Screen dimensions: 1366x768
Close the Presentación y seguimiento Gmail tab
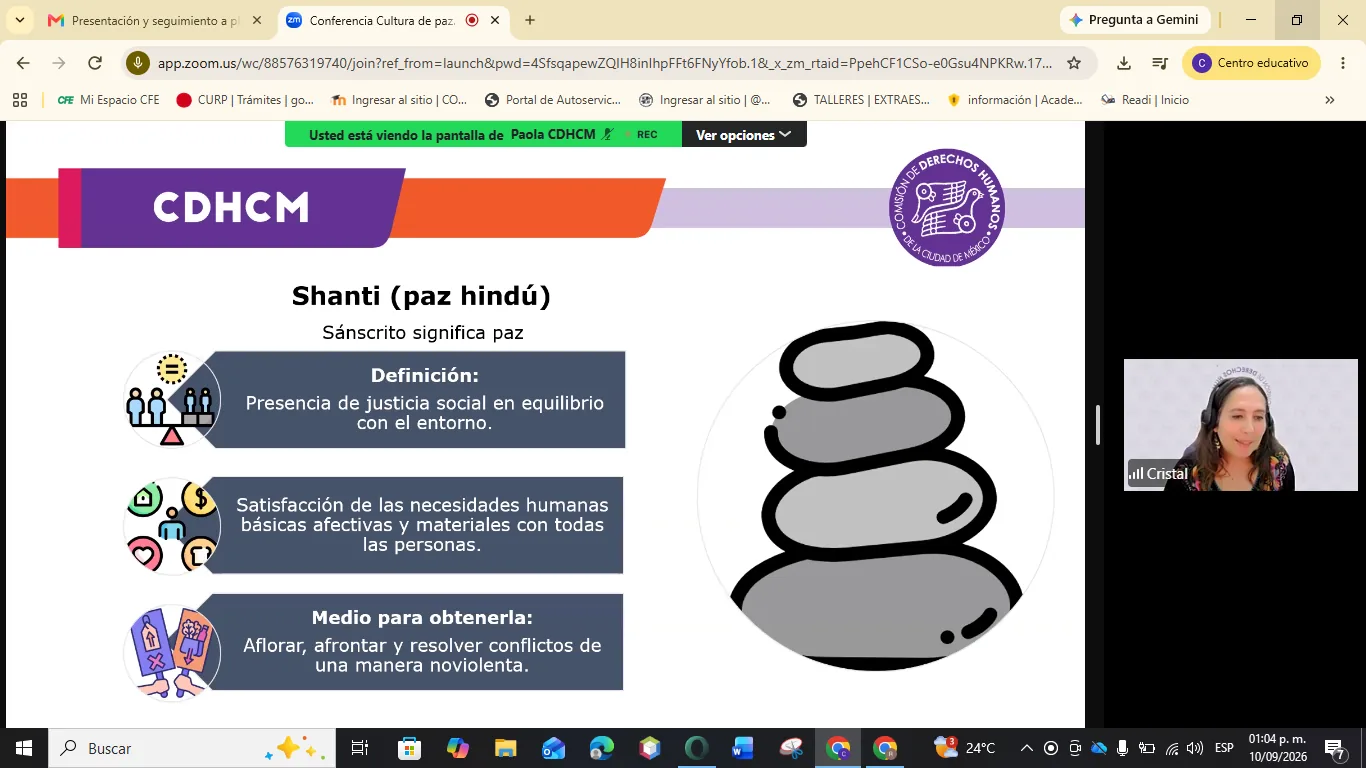256,20
